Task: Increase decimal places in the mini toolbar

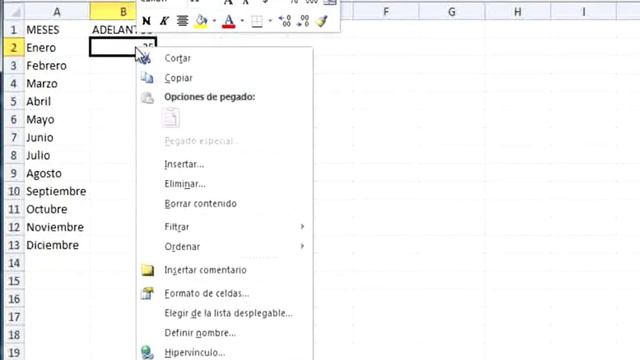Action: click(x=284, y=21)
